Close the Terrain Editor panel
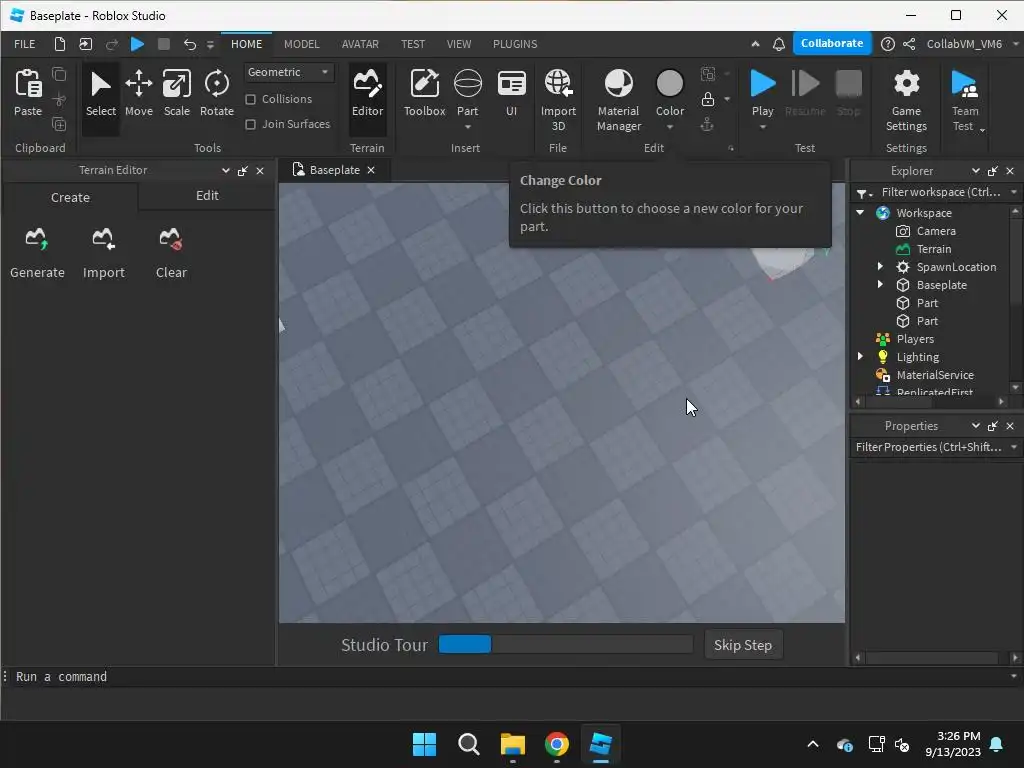Image resolution: width=1024 pixels, height=768 pixels. click(260, 170)
